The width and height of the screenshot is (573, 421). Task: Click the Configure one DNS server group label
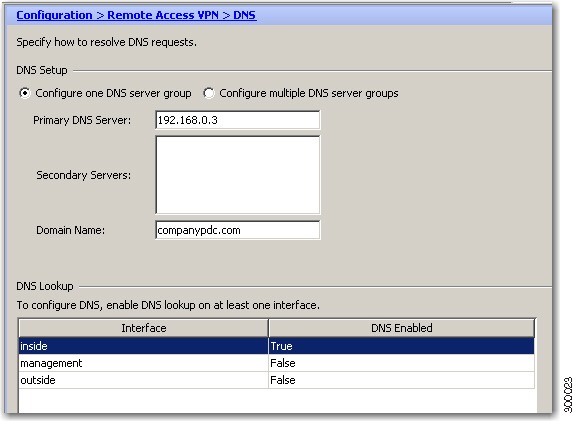point(113,93)
